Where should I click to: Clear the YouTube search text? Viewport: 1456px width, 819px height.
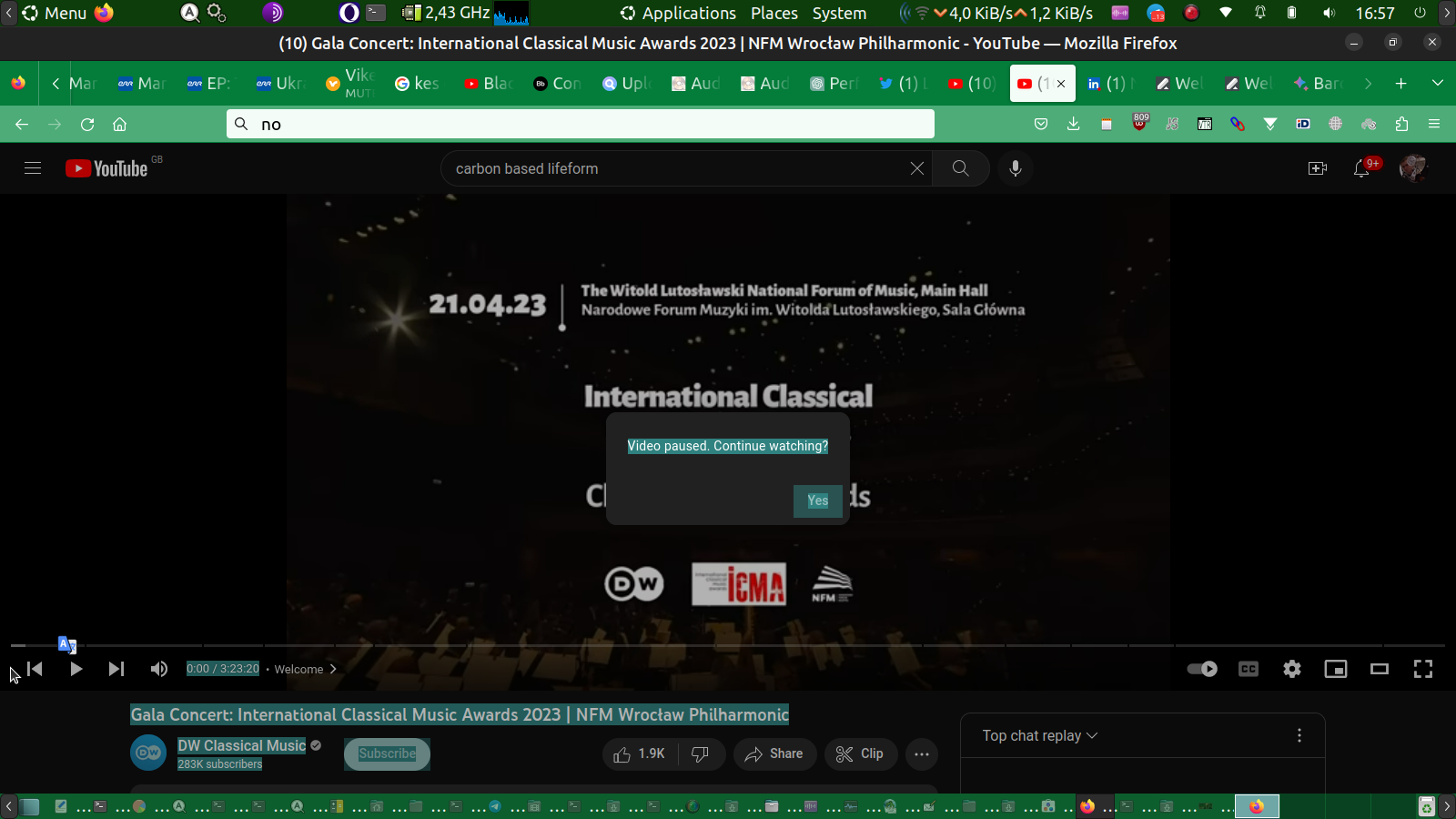click(x=916, y=168)
